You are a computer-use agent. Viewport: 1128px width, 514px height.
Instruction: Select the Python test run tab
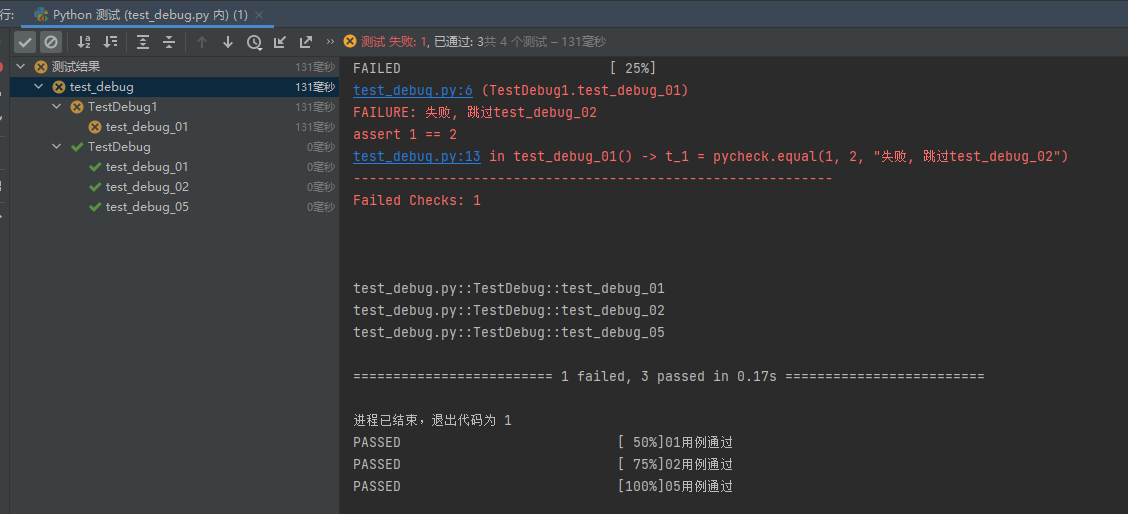pyautogui.click(x=140, y=15)
